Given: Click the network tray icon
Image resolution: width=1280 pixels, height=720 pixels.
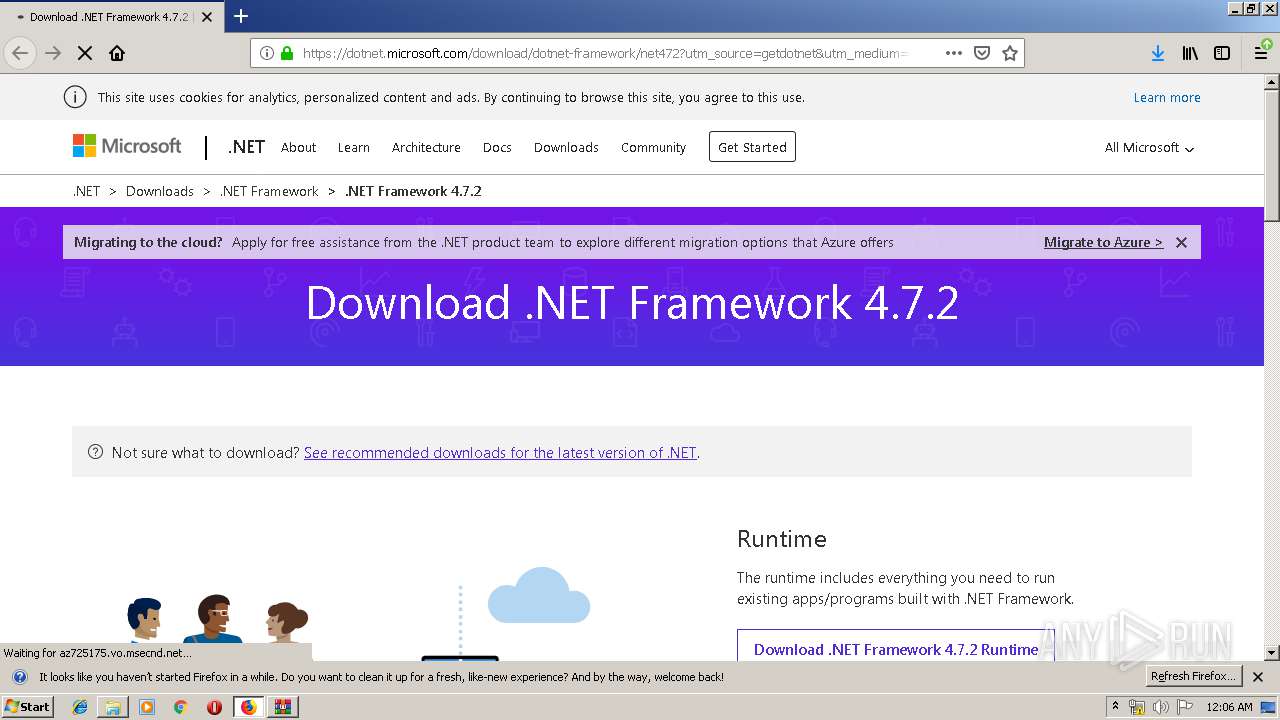Looking at the screenshot, I should 1137,707.
